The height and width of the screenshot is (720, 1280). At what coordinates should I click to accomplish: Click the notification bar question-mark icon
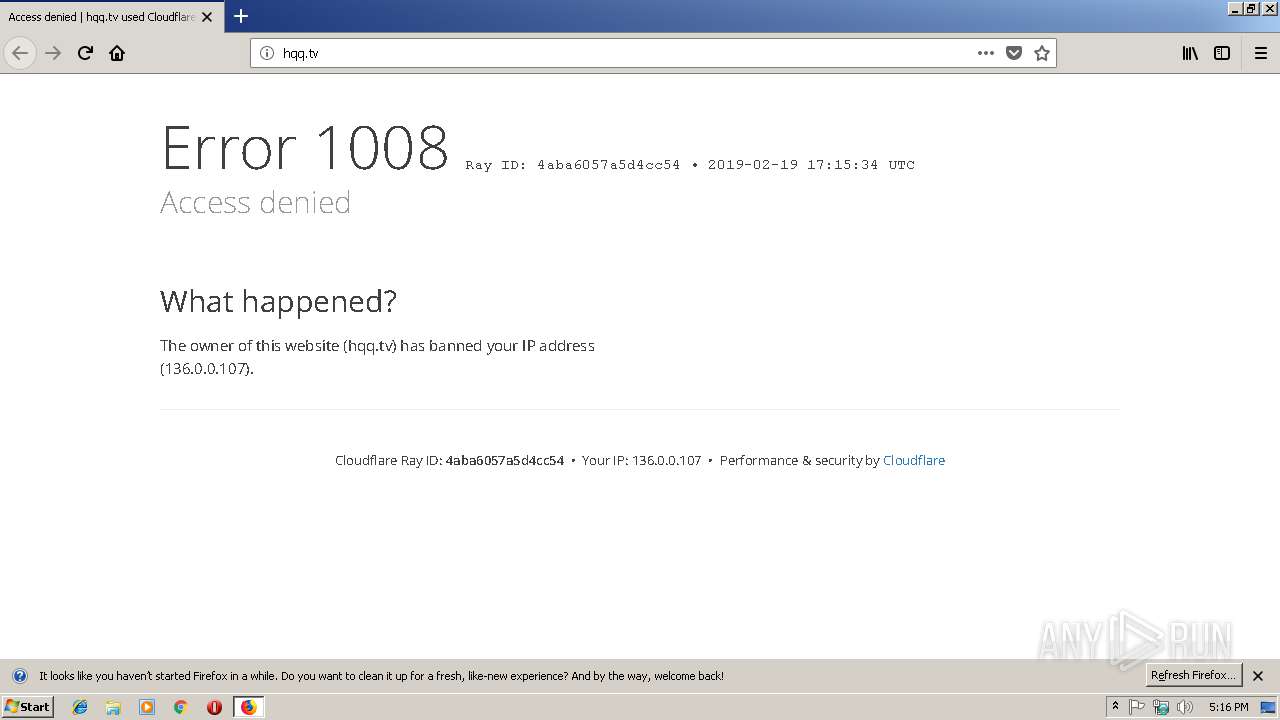(19, 676)
